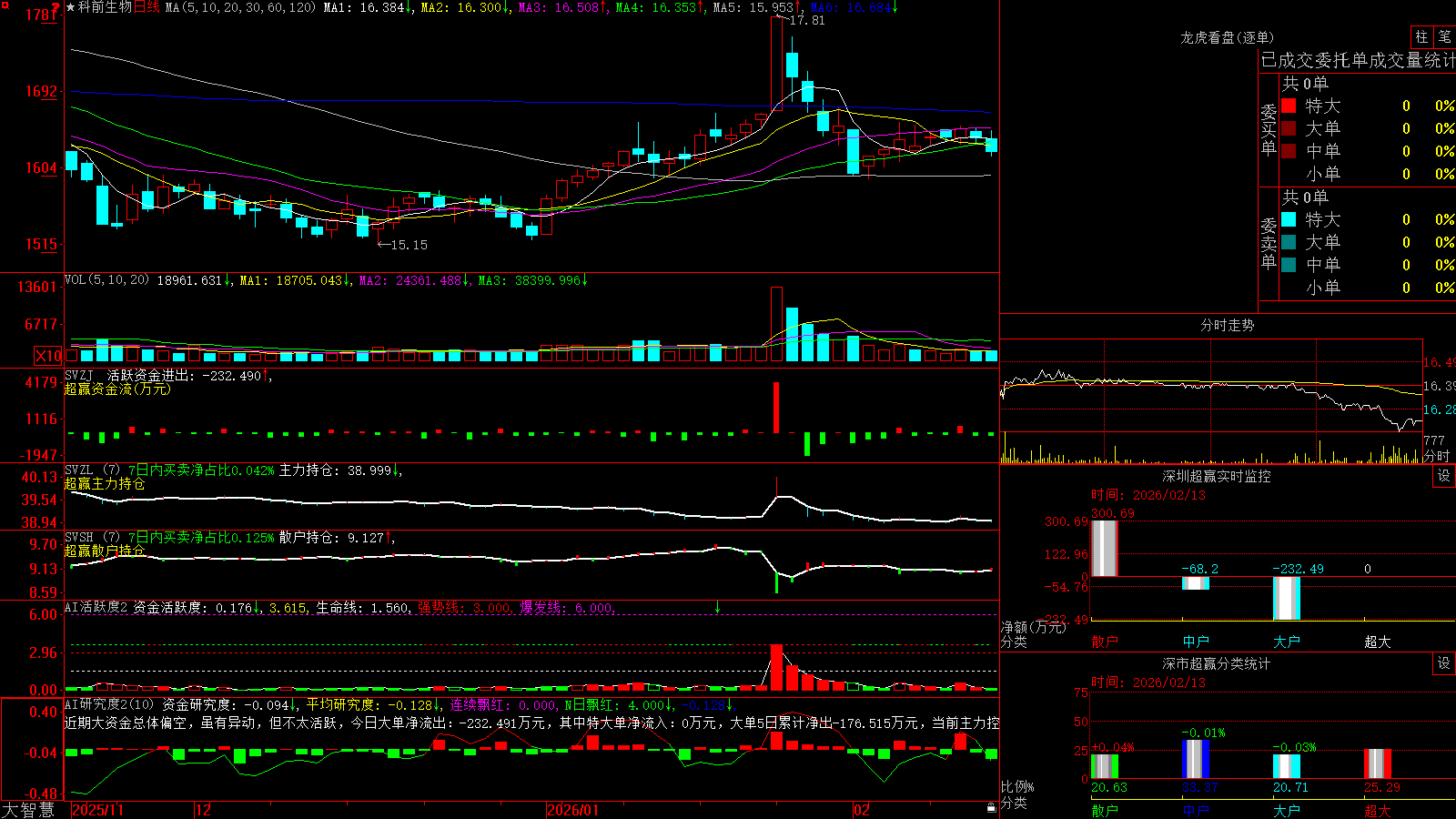Open 设 settings for 深市超赢分类统计

(x=1444, y=663)
